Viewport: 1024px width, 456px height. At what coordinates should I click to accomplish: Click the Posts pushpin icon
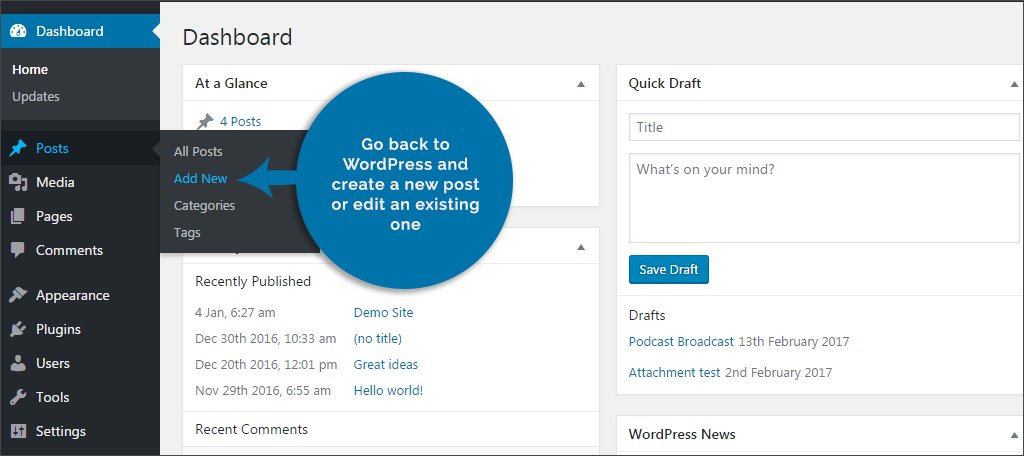(18, 148)
